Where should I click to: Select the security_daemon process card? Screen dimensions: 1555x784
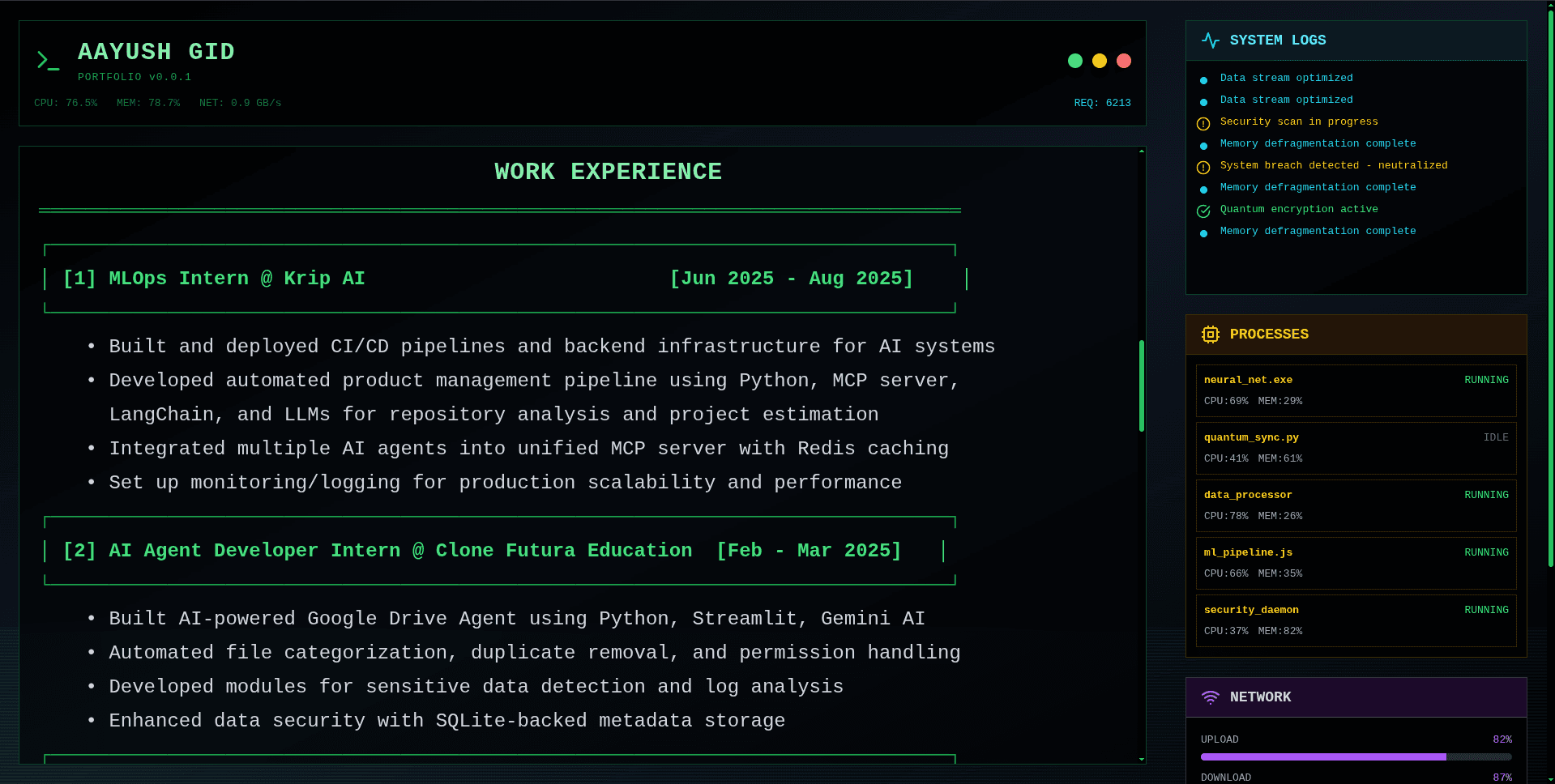click(x=1355, y=620)
